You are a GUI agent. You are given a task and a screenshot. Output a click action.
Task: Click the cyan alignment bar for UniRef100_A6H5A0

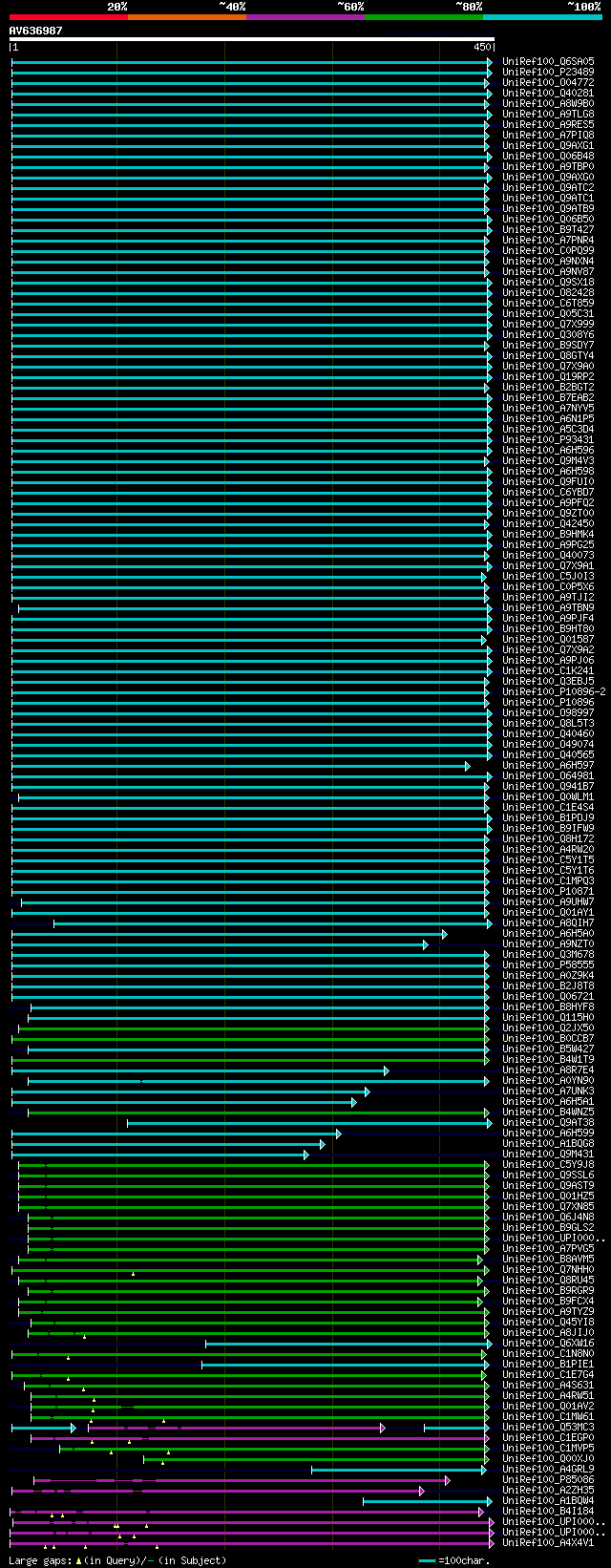(x=229, y=934)
